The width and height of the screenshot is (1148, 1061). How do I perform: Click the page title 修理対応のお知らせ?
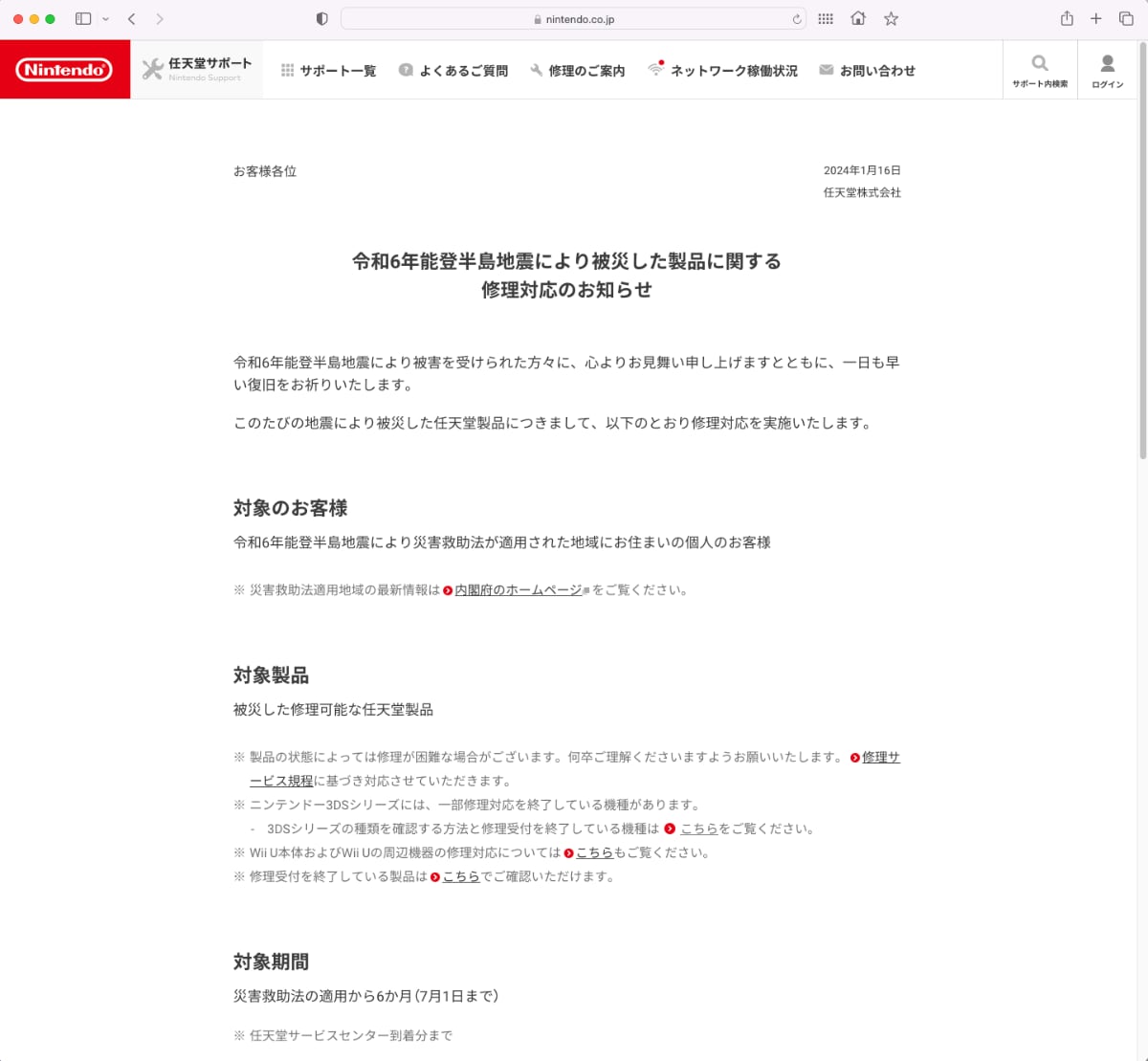[x=566, y=290]
